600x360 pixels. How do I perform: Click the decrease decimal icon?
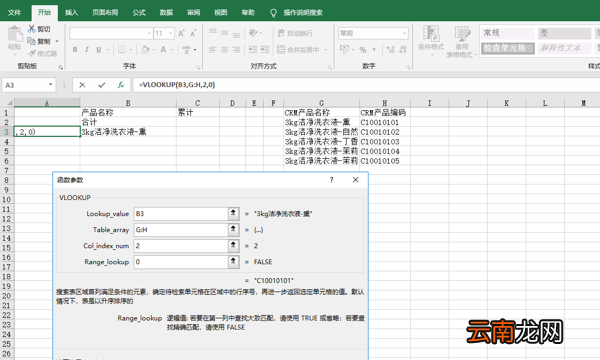pos(403,50)
